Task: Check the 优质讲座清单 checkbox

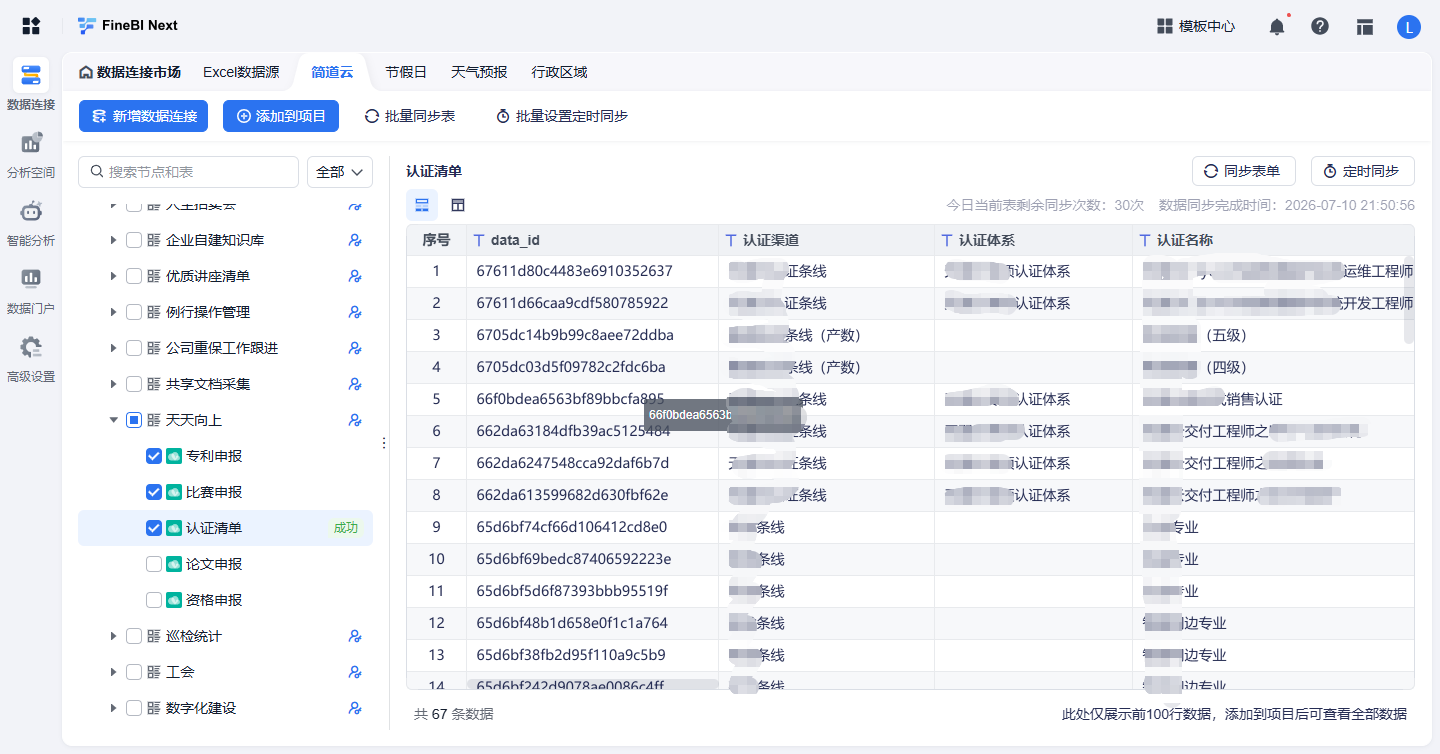Action: pyautogui.click(x=134, y=276)
